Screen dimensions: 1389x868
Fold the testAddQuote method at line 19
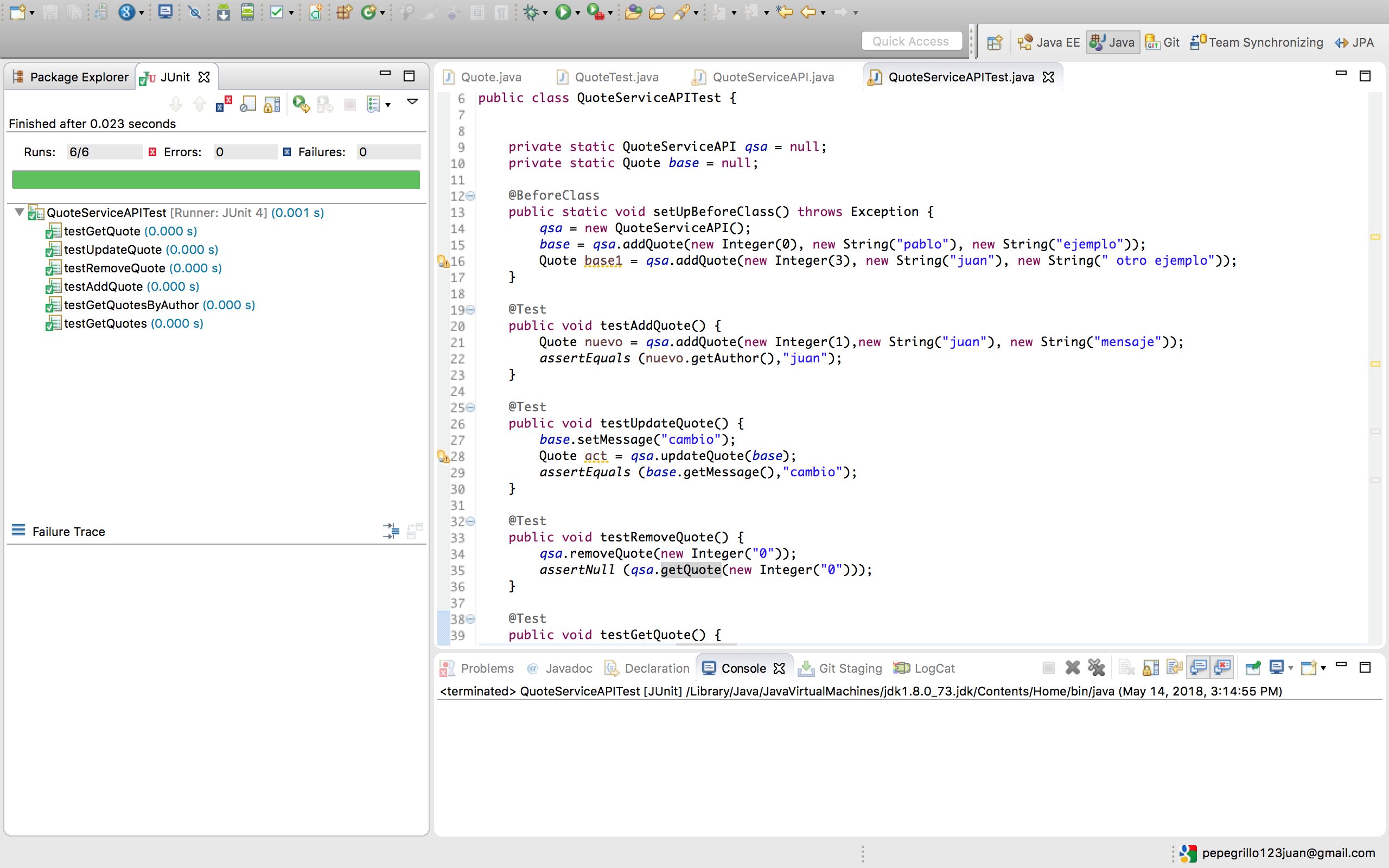[x=470, y=310]
